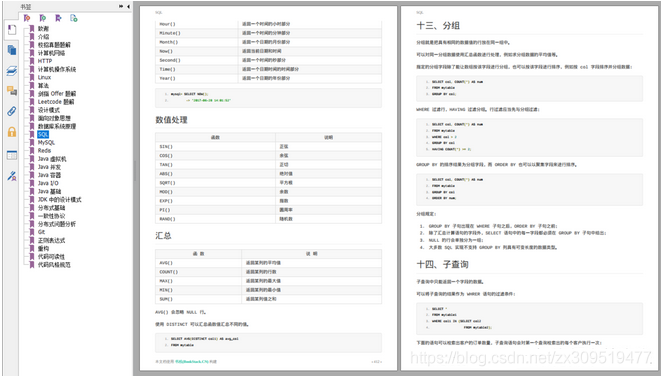Expand the bookmarks panel with double-arrow button
Viewport: 661px width, 376px height.
[x=121, y=6]
